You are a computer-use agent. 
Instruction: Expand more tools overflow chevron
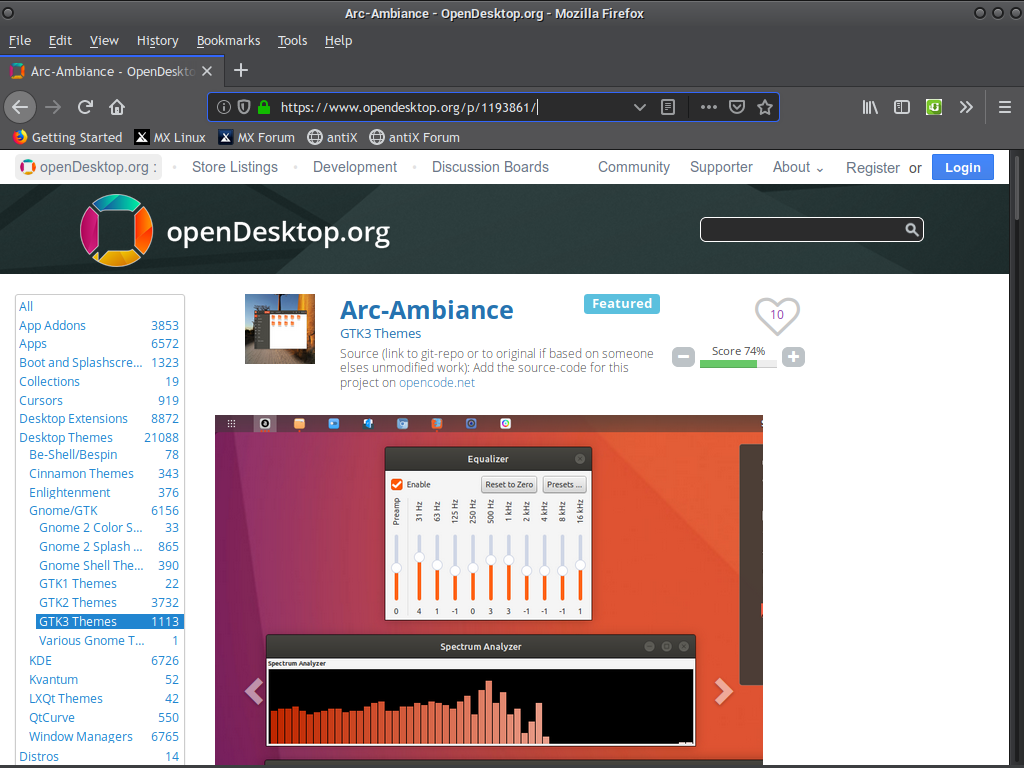(x=966, y=107)
